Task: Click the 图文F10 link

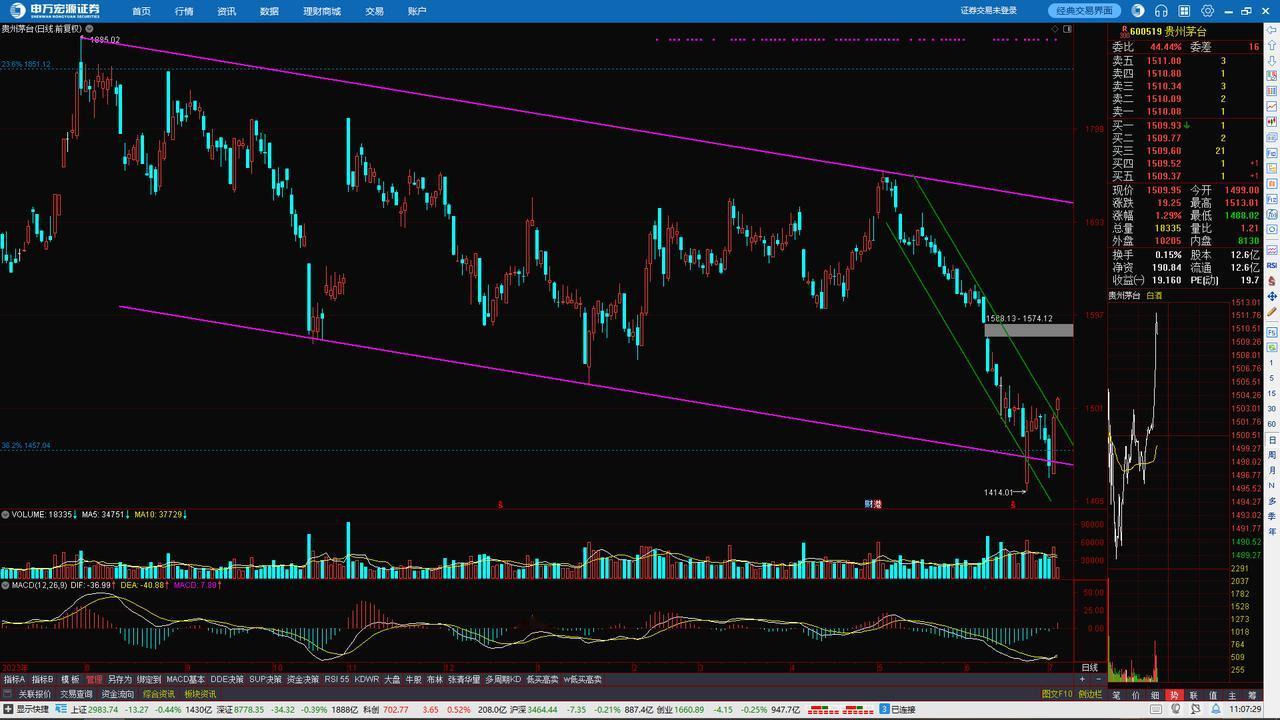Action: click(1057, 694)
